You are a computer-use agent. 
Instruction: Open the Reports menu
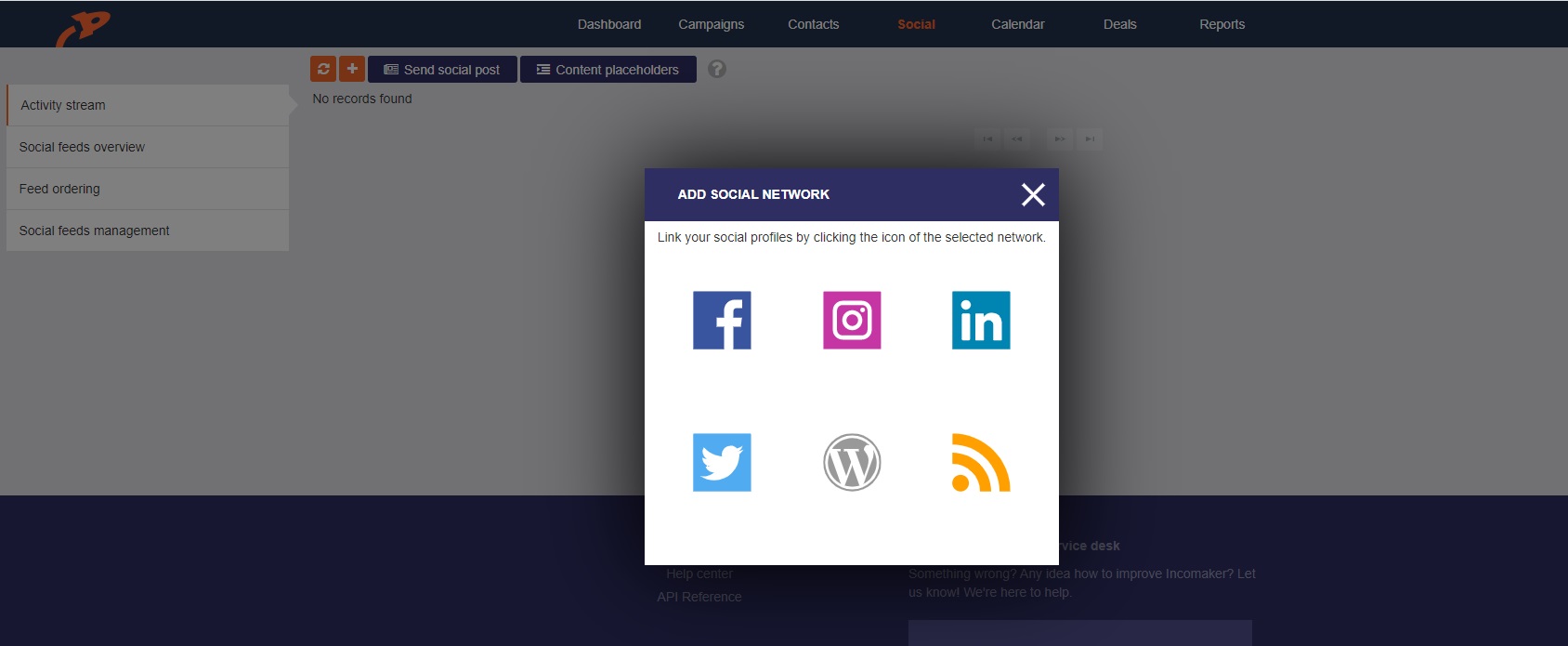click(1222, 24)
